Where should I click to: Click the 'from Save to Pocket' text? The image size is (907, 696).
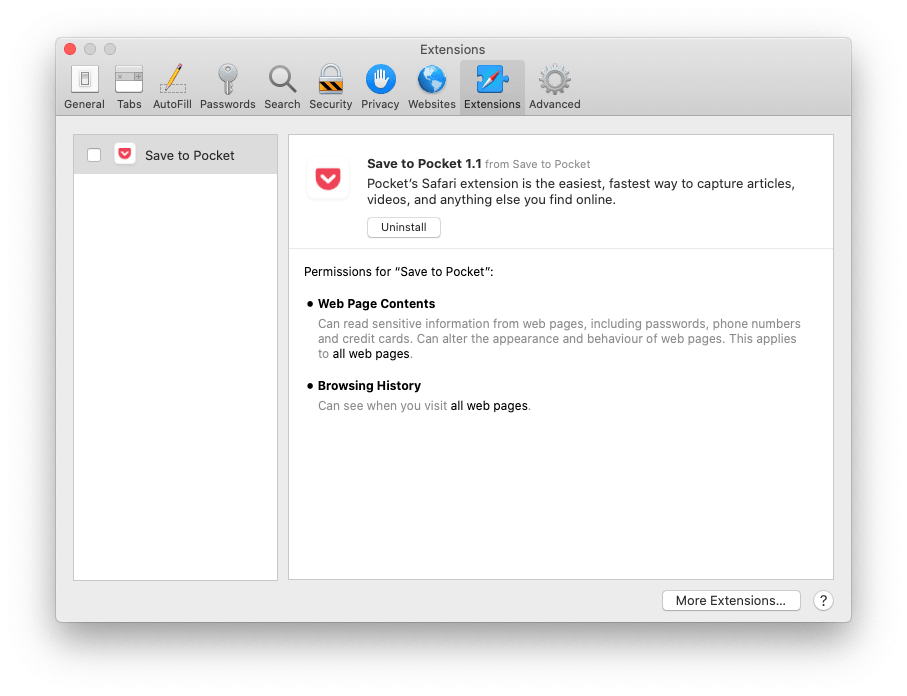(537, 164)
